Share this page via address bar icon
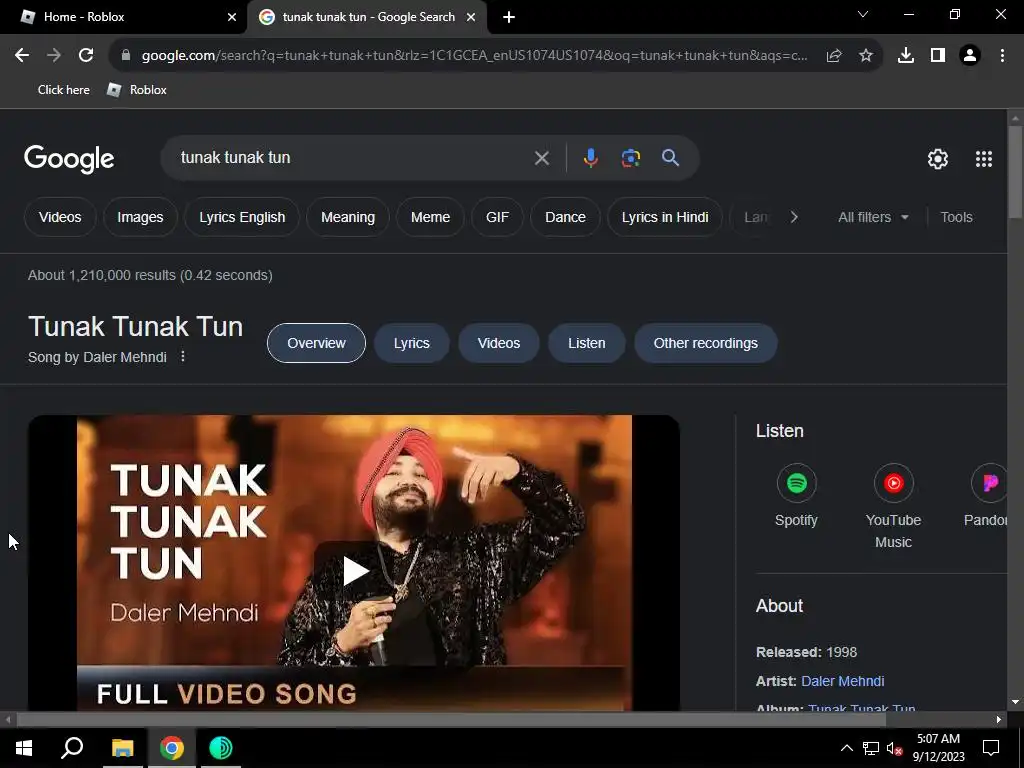The height and width of the screenshot is (768, 1024). tap(834, 56)
